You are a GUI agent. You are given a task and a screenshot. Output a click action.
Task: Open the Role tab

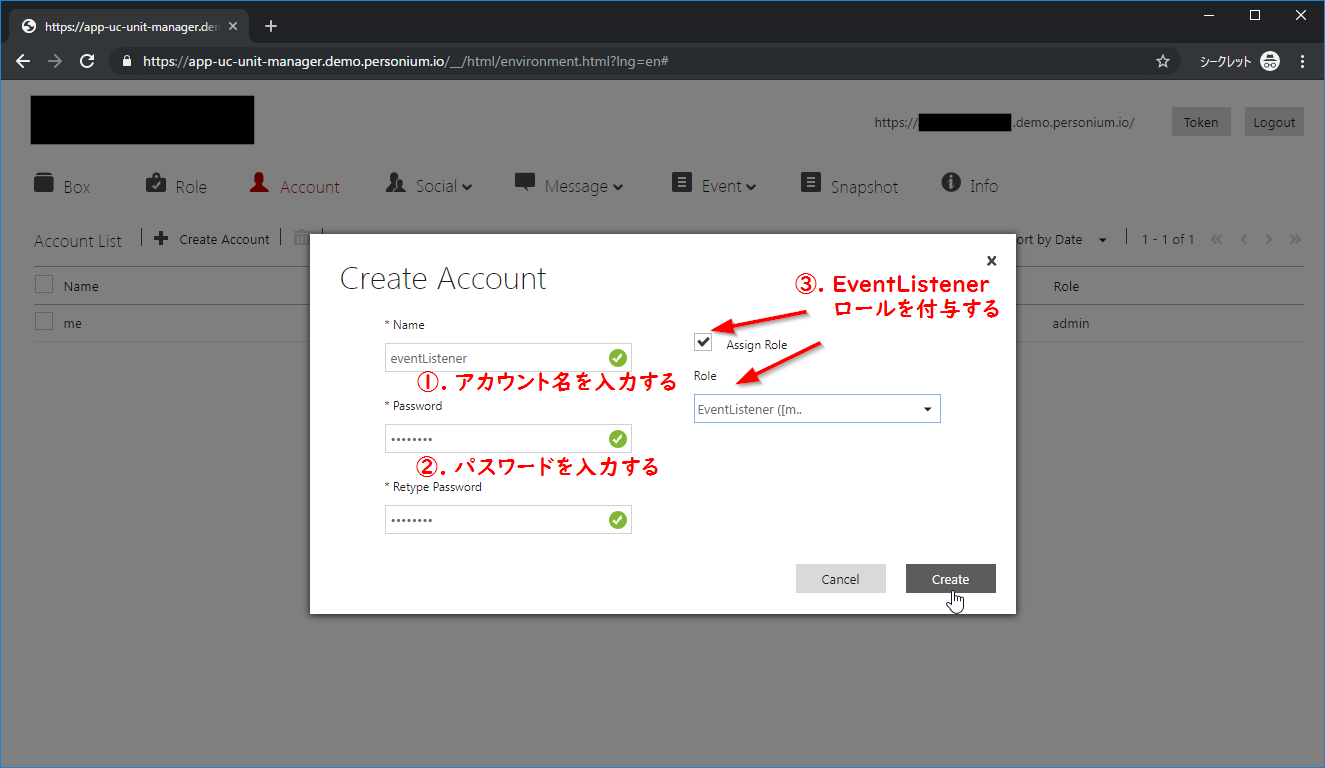click(176, 186)
